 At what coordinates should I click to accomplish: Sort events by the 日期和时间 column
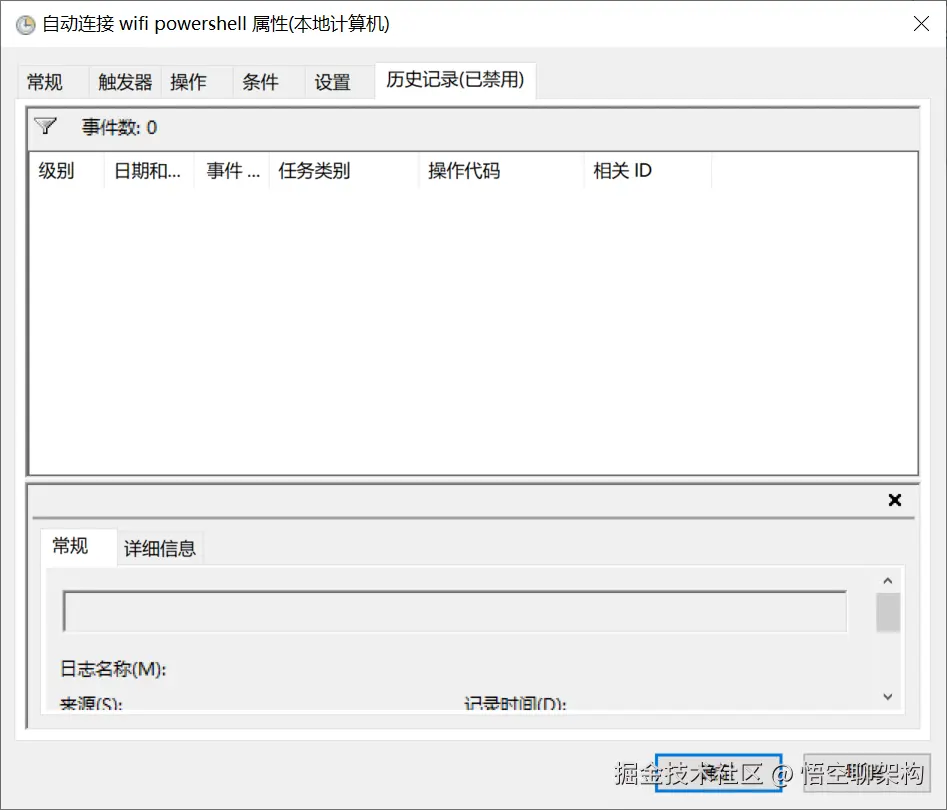pos(145,170)
